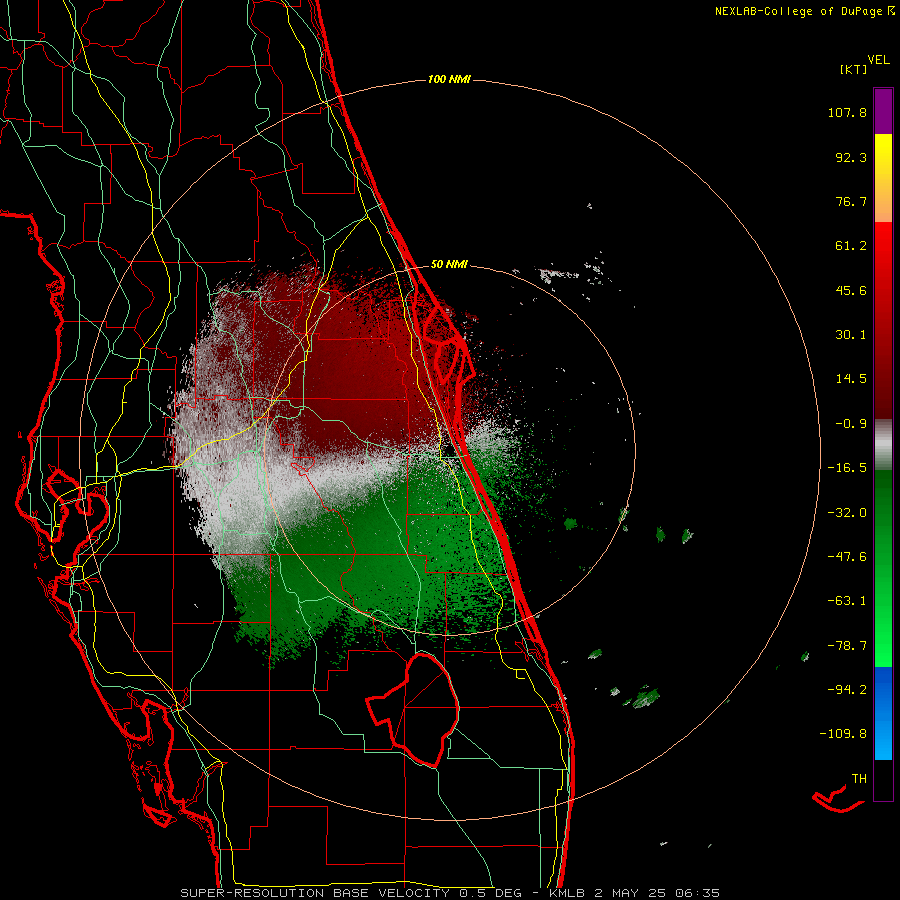The image size is (900, 900).
Task: Click the -94.2 velocity scale value
Action: pos(847,689)
